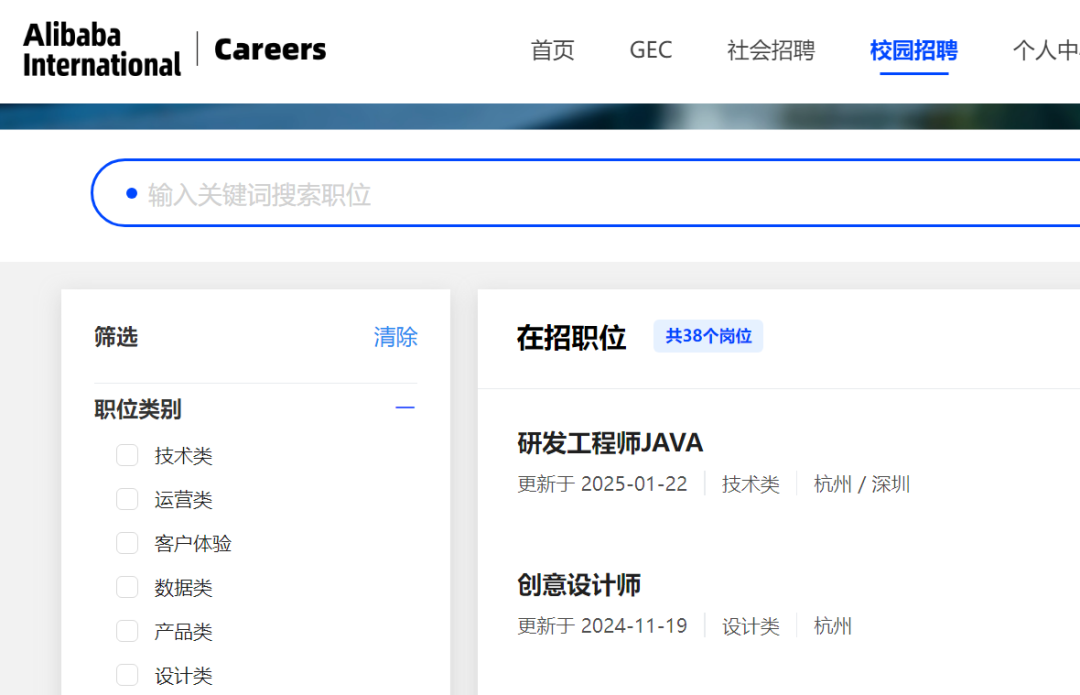The image size is (1080, 695).
Task: Check the 客户体验 filter checkbox
Action: (x=127, y=543)
